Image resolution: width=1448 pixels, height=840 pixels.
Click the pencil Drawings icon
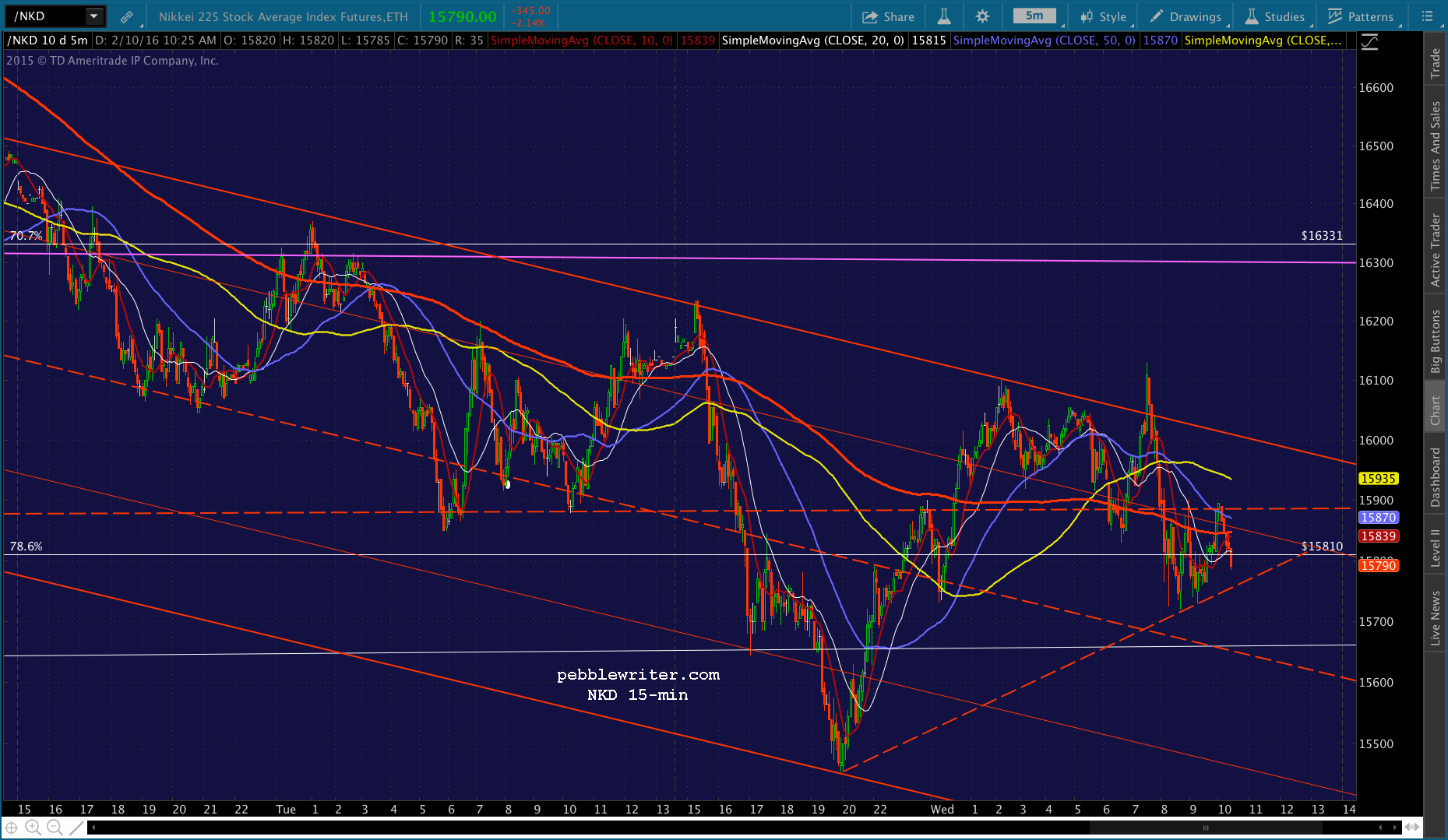(1157, 16)
